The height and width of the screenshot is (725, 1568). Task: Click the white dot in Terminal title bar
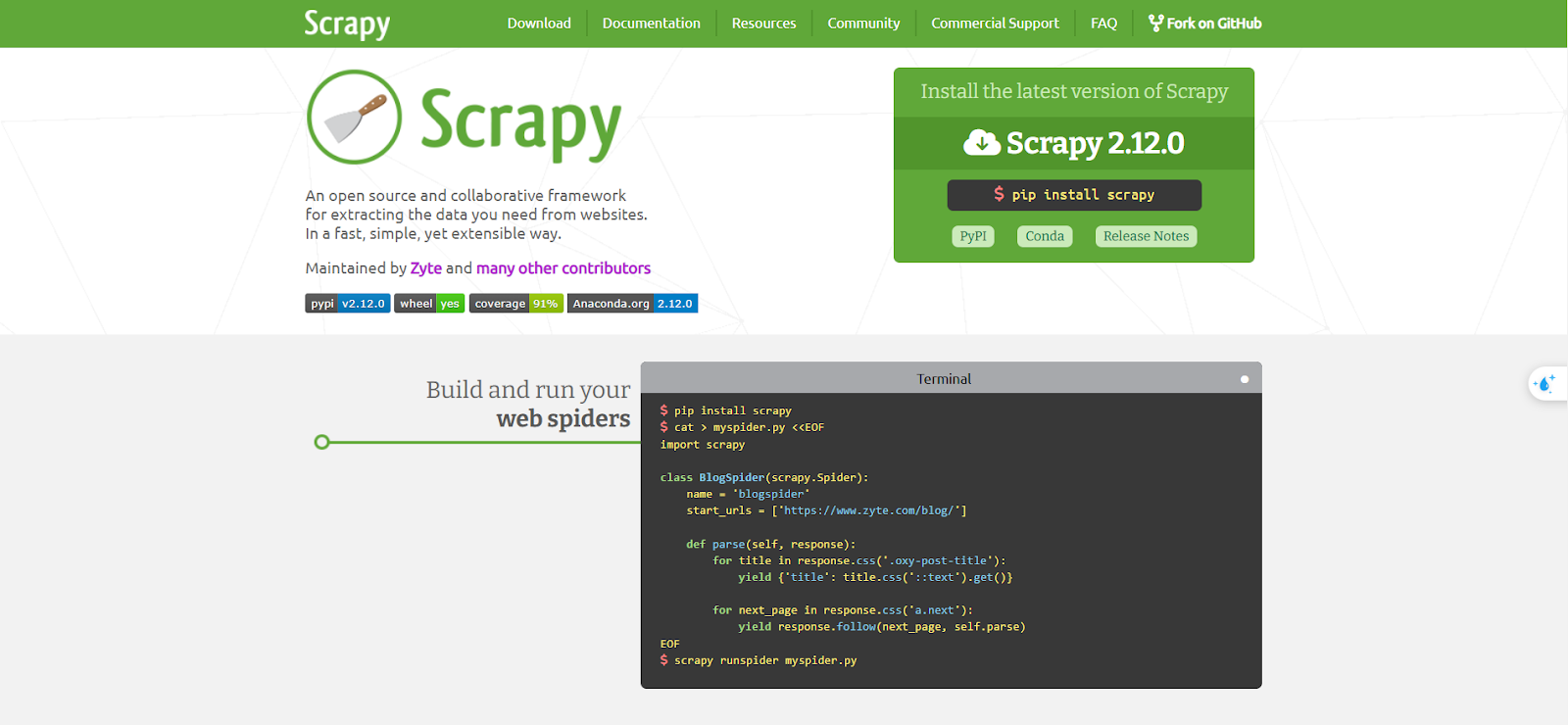pyautogui.click(x=1245, y=379)
